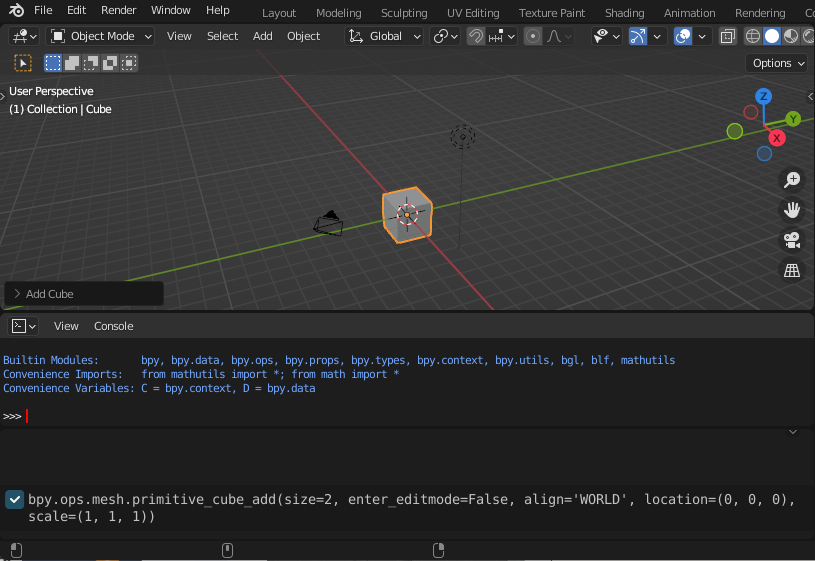Expand the Add Cube operator panel
This screenshot has width=815, height=561.
point(17,294)
